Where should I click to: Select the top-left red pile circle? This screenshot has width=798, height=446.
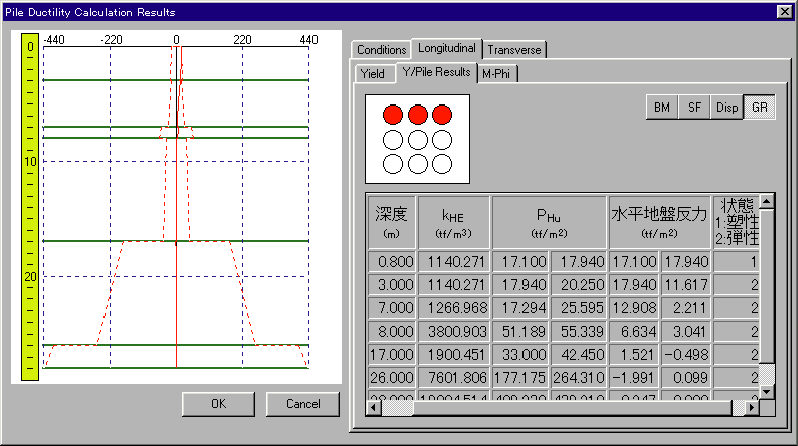click(393, 114)
